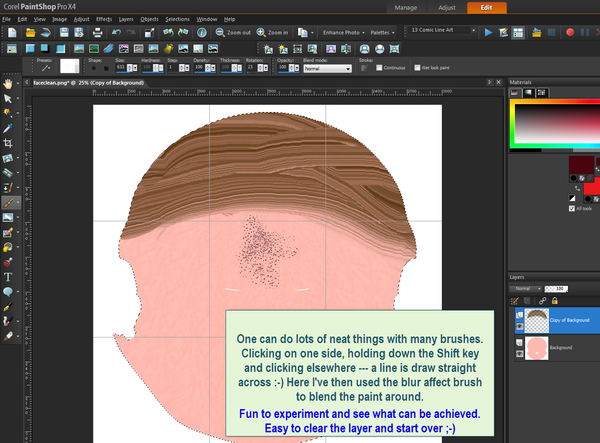The width and height of the screenshot is (600, 443).
Task: Click the Undo arrow icon
Action: (114, 33)
